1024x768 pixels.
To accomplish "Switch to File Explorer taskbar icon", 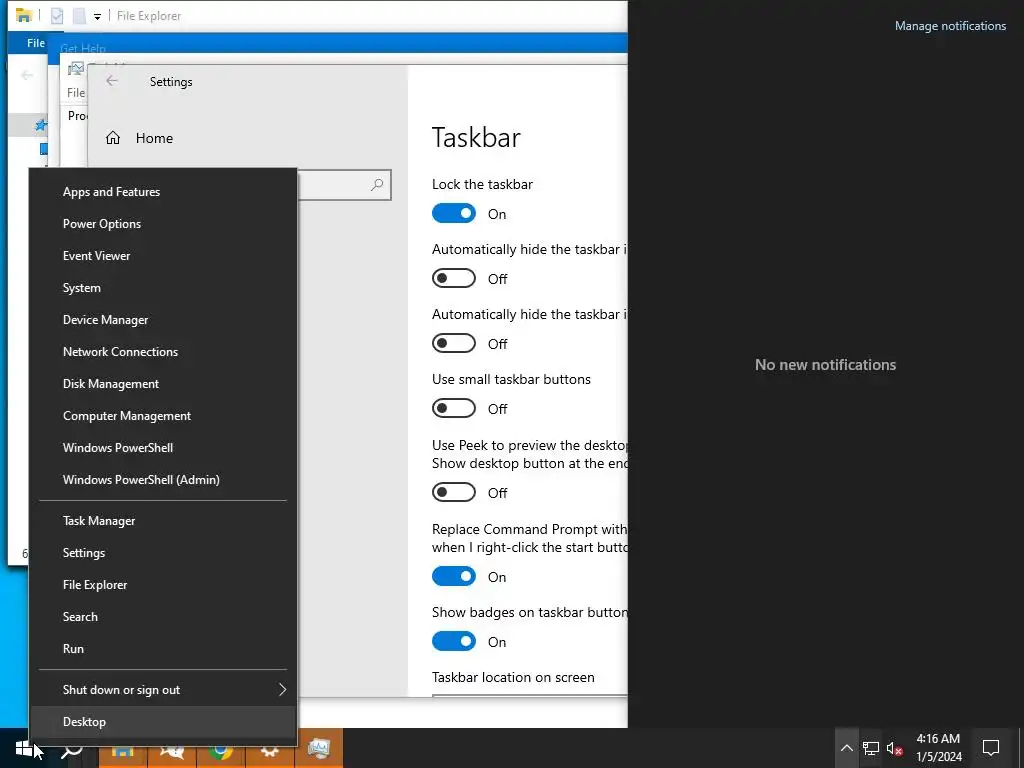I will (x=123, y=750).
